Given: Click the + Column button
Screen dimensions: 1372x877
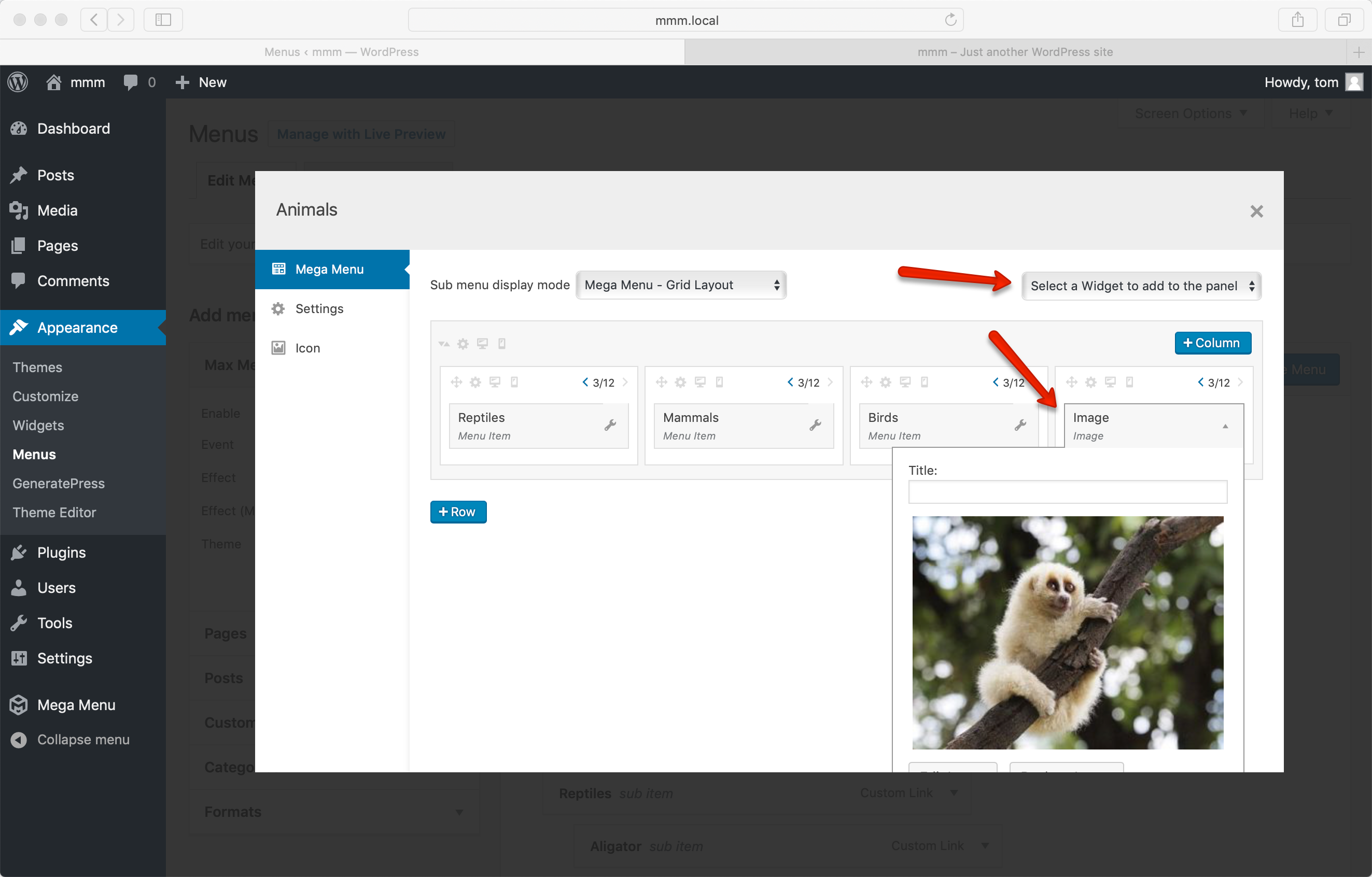Looking at the screenshot, I should tap(1212, 343).
